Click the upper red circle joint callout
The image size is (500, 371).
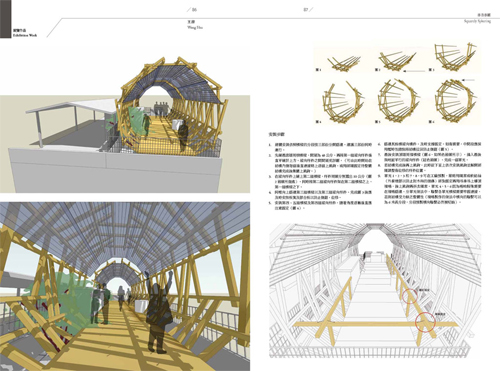coord(410,296)
